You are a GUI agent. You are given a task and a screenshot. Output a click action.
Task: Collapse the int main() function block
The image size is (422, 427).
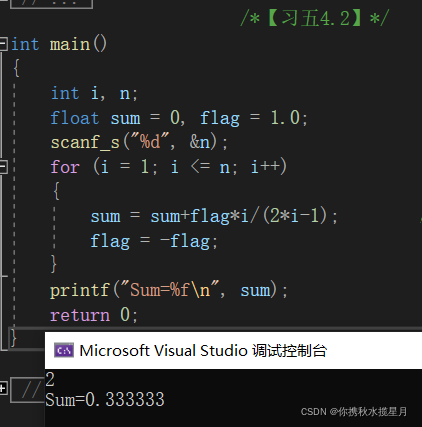3,44
